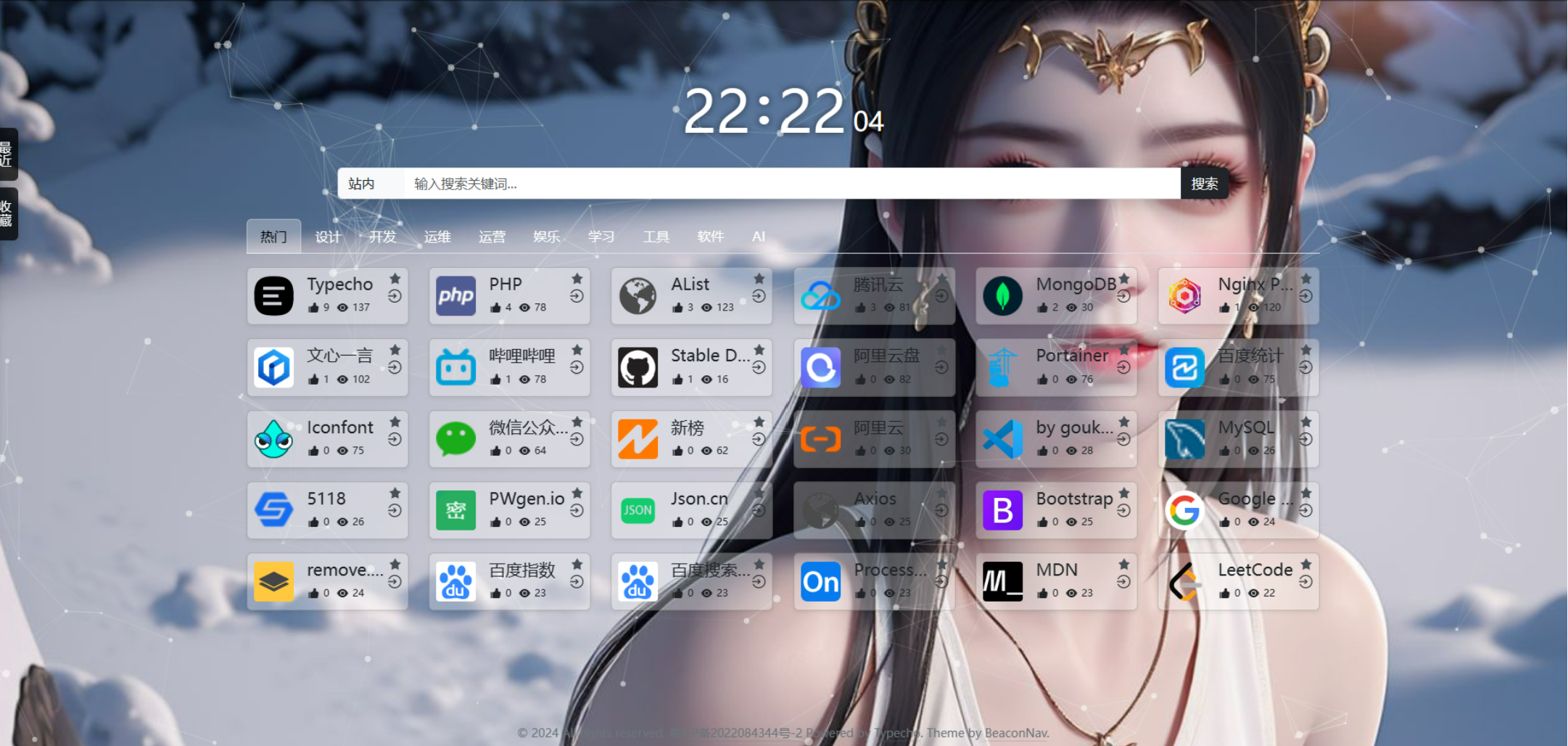1568x746 pixels.
Task: Select the AI category tab
Action: [759, 237]
